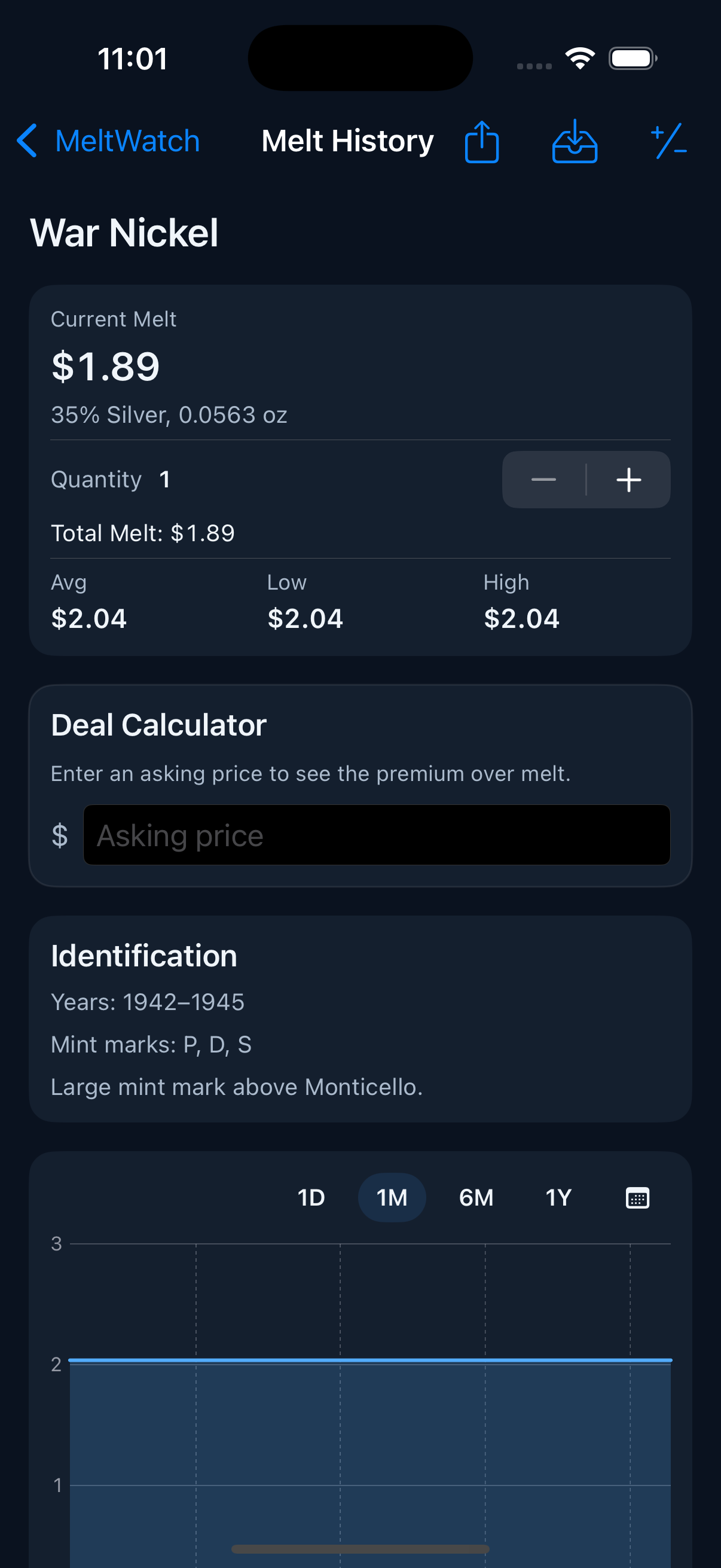Switch chart to 6M range
The height and width of the screenshot is (1568, 721).
tap(476, 1197)
